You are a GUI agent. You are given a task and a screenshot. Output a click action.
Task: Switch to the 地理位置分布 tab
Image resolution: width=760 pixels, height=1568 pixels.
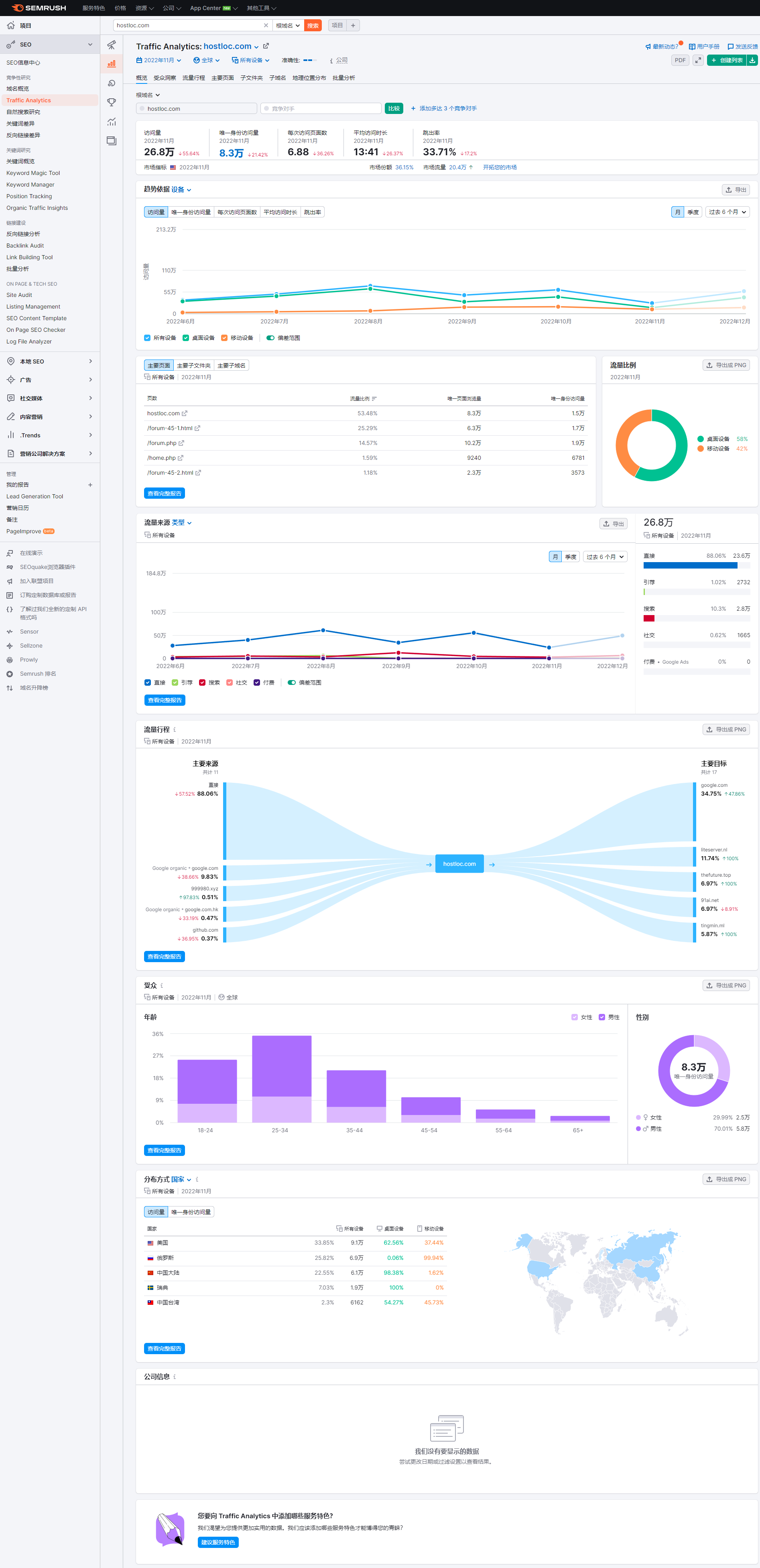coord(309,78)
